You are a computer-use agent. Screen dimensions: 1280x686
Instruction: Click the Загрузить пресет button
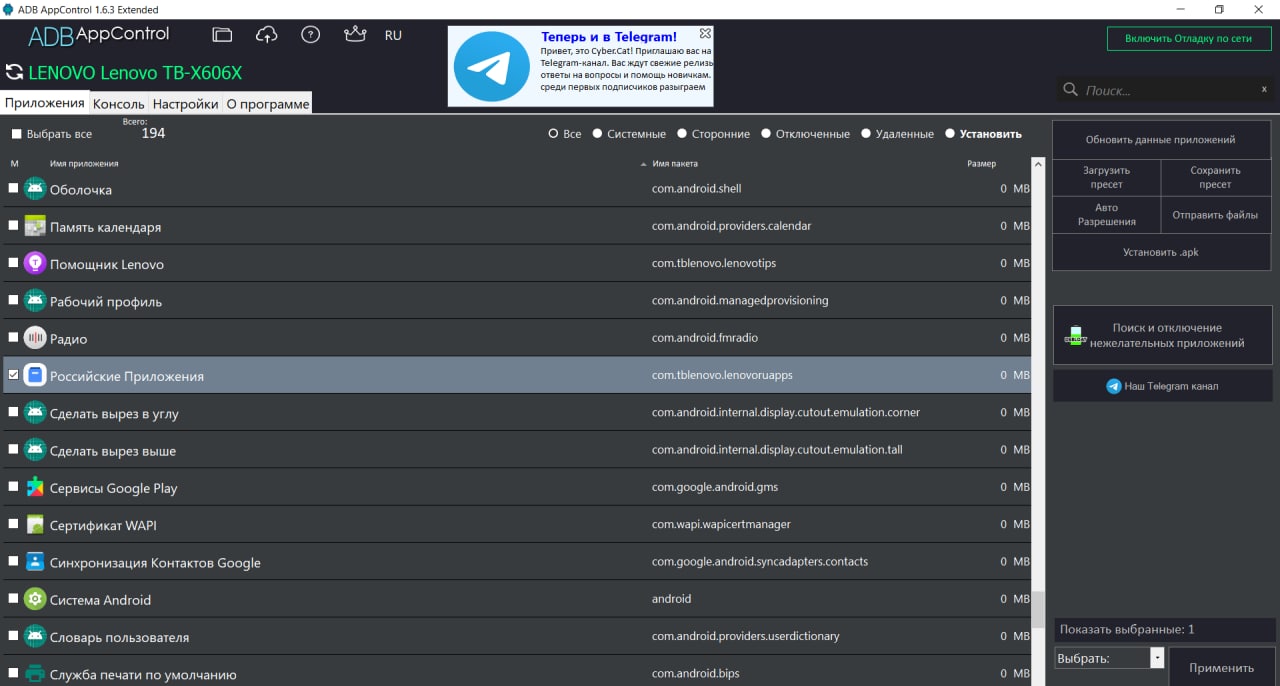point(1106,178)
